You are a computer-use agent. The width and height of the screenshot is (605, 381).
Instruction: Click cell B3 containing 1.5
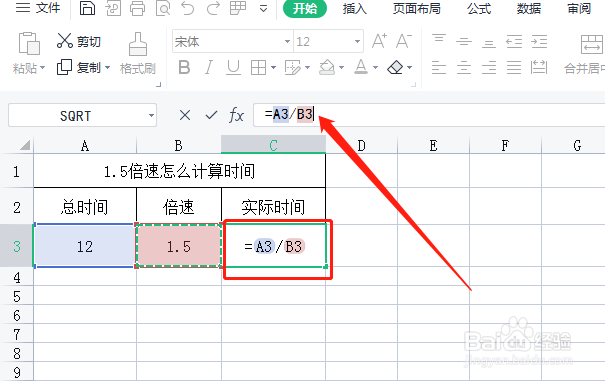click(x=179, y=246)
